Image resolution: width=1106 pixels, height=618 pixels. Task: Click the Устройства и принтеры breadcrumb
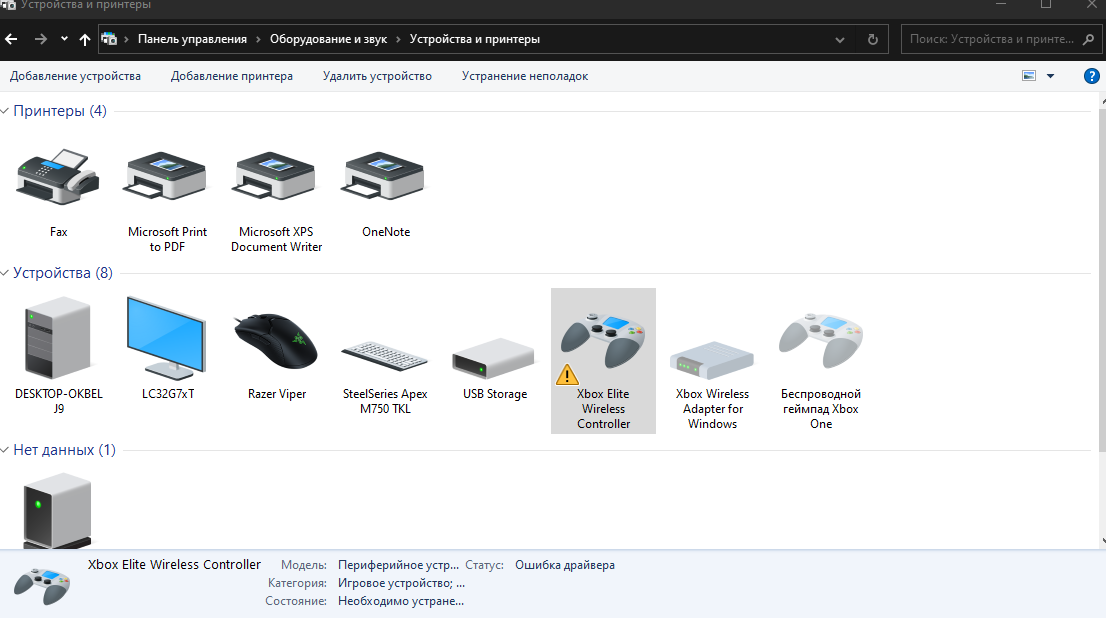tap(475, 40)
